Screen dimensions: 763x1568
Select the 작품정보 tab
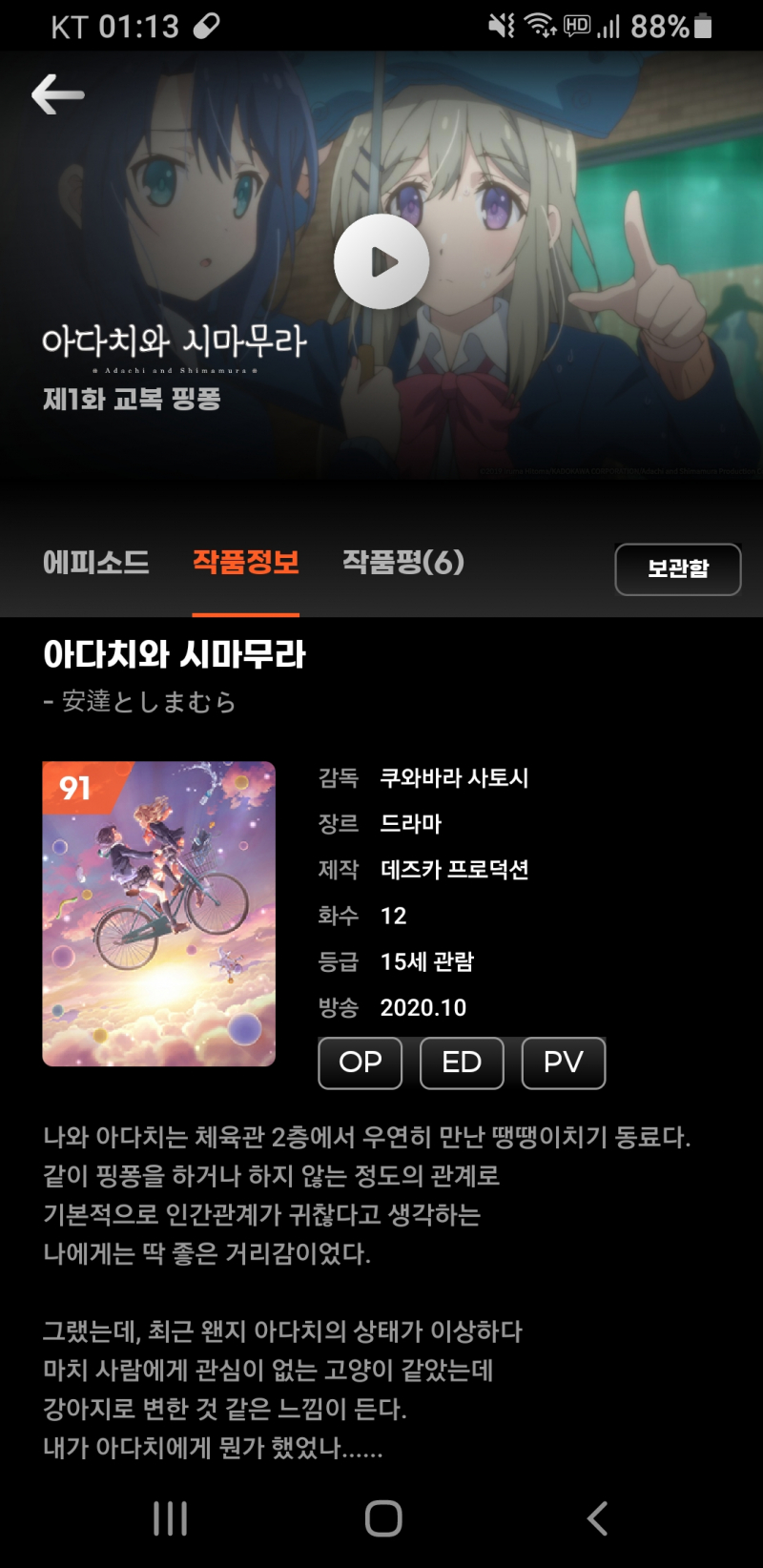tap(246, 562)
